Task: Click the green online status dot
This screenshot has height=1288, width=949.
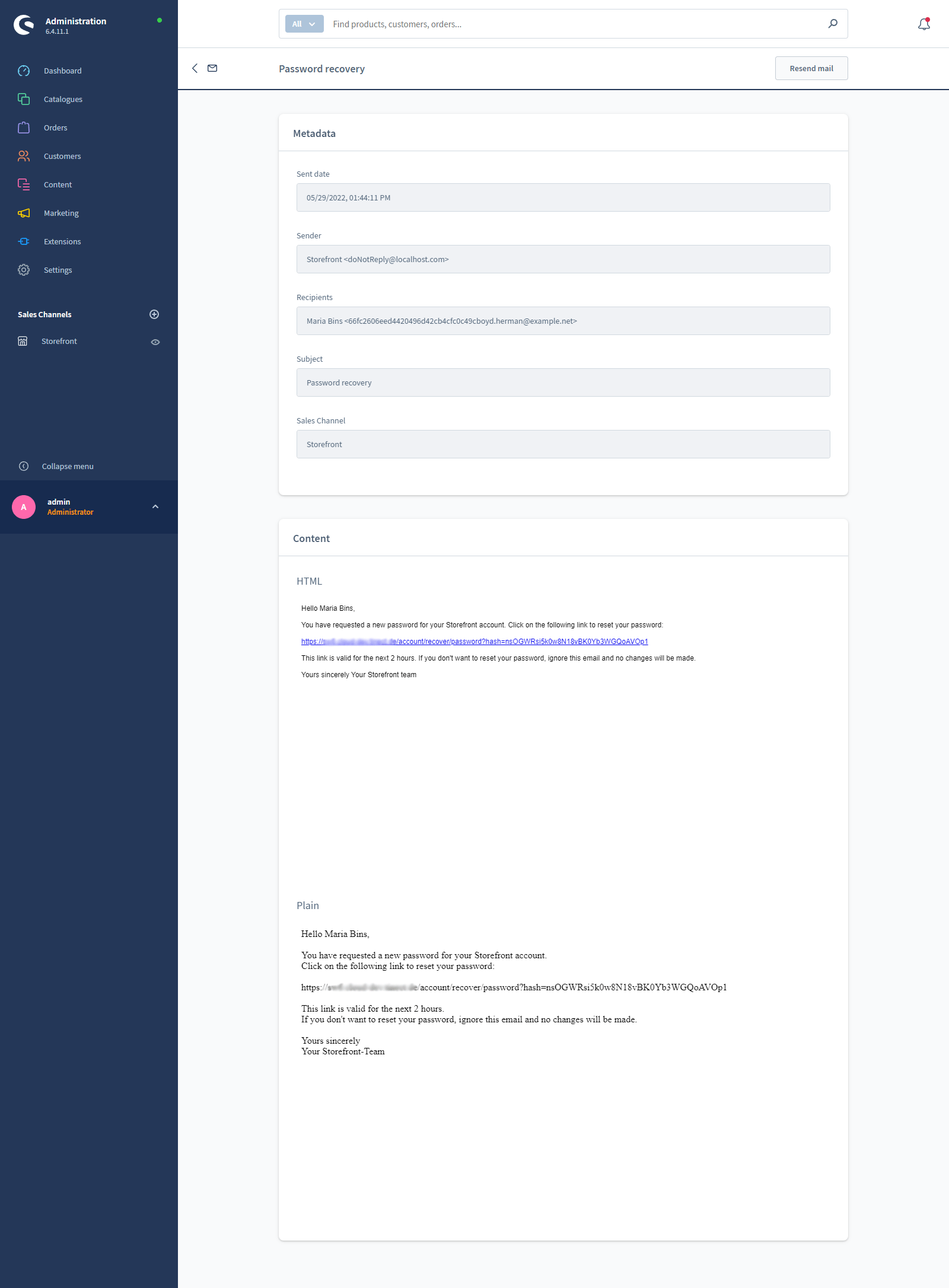Action: click(160, 20)
